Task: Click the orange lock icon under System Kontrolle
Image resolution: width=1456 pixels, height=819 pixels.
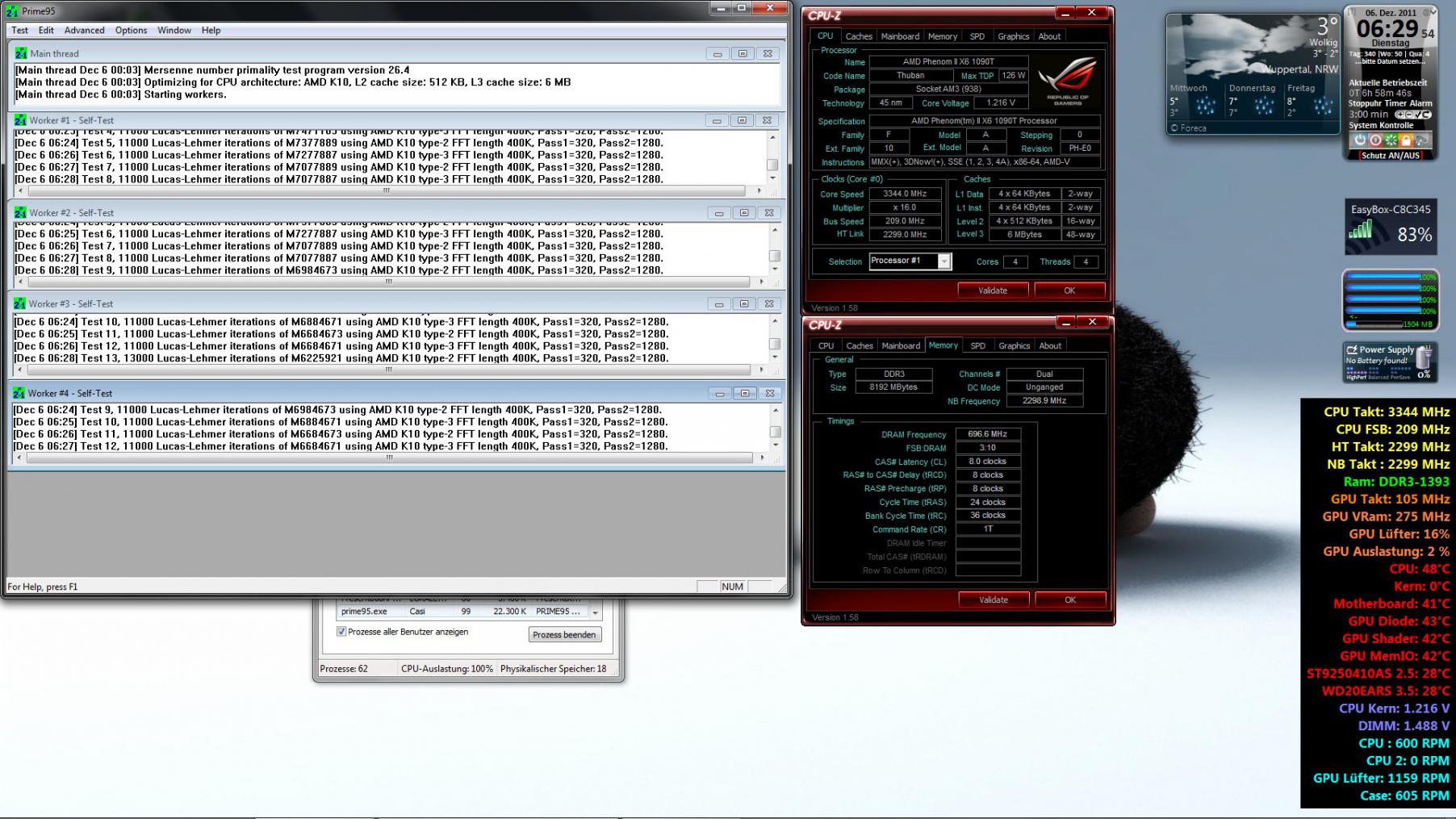Action: (1406, 140)
